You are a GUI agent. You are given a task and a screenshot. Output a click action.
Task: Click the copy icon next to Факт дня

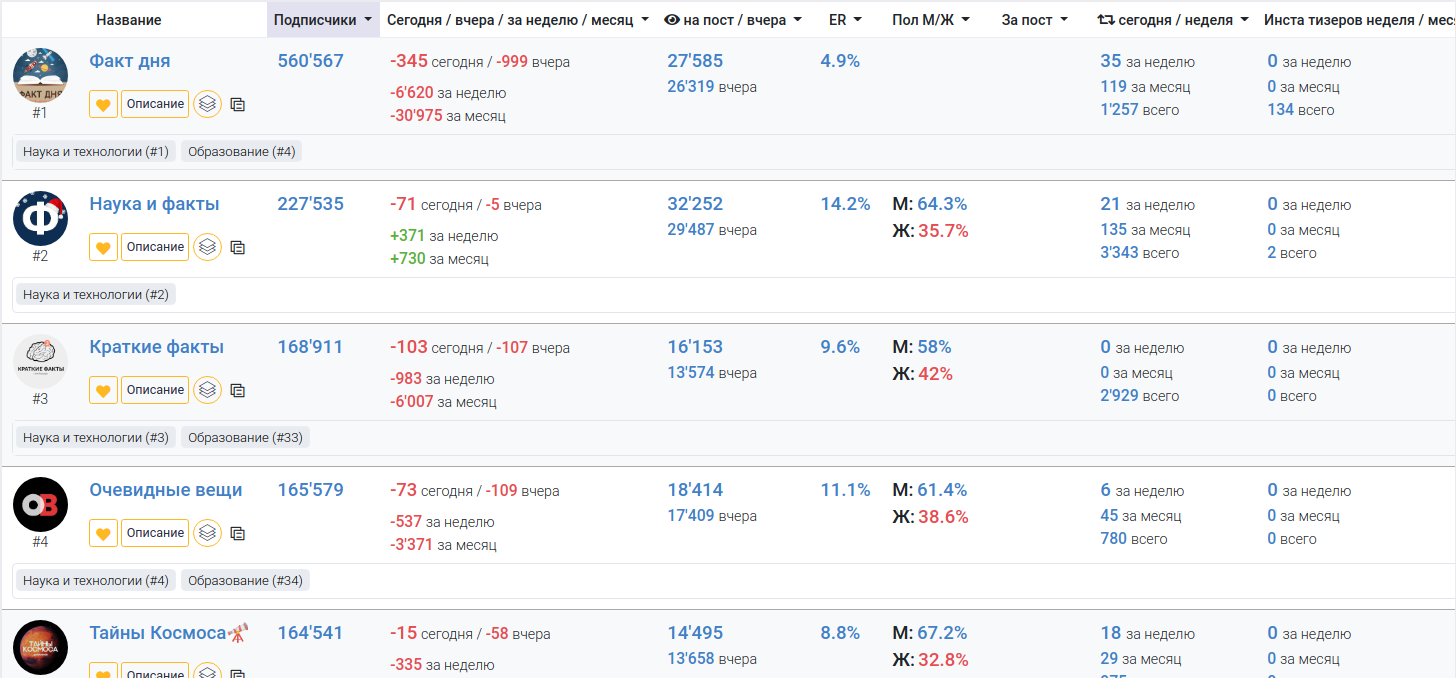pos(238,104)
